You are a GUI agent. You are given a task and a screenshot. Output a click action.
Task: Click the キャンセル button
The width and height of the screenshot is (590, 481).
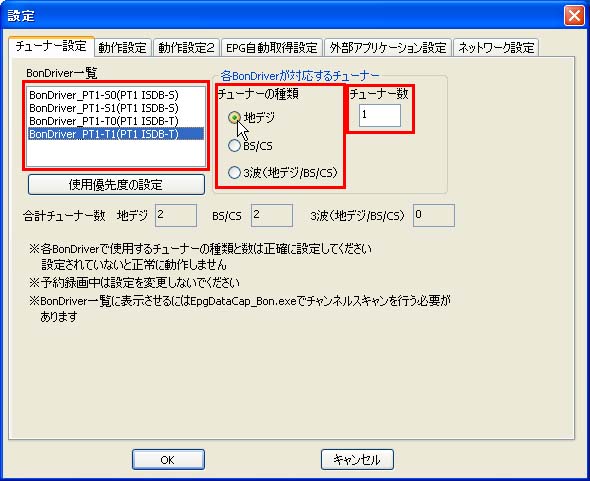tap(357, 460)
